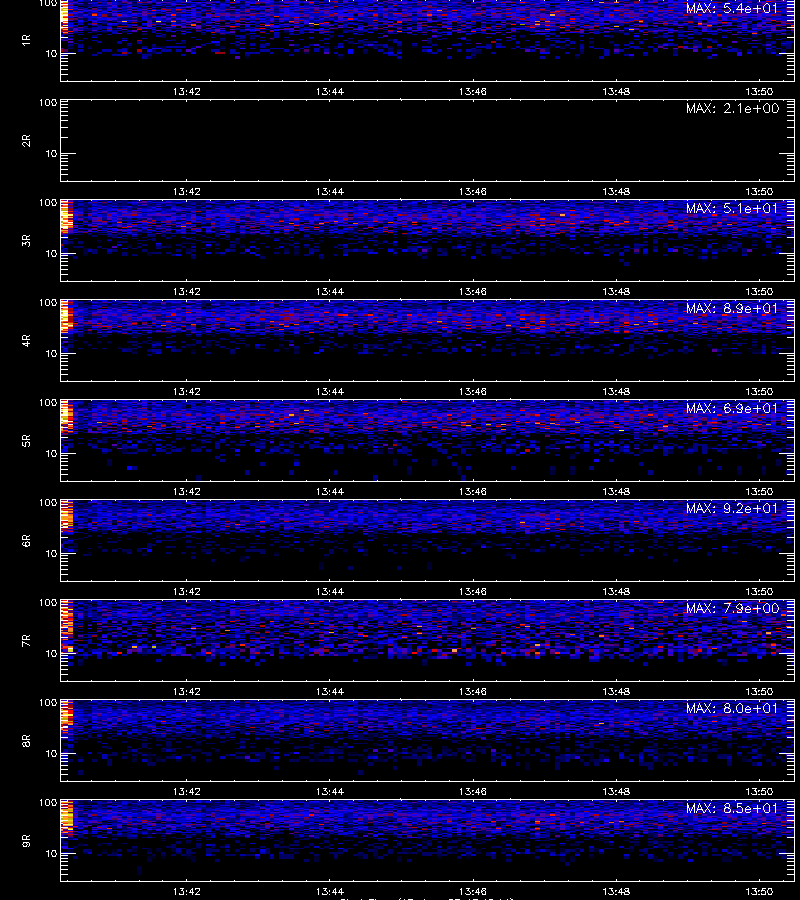Click the 1R panel axis label
Viewport: 800px width, 900px height.
click(26, 40)
